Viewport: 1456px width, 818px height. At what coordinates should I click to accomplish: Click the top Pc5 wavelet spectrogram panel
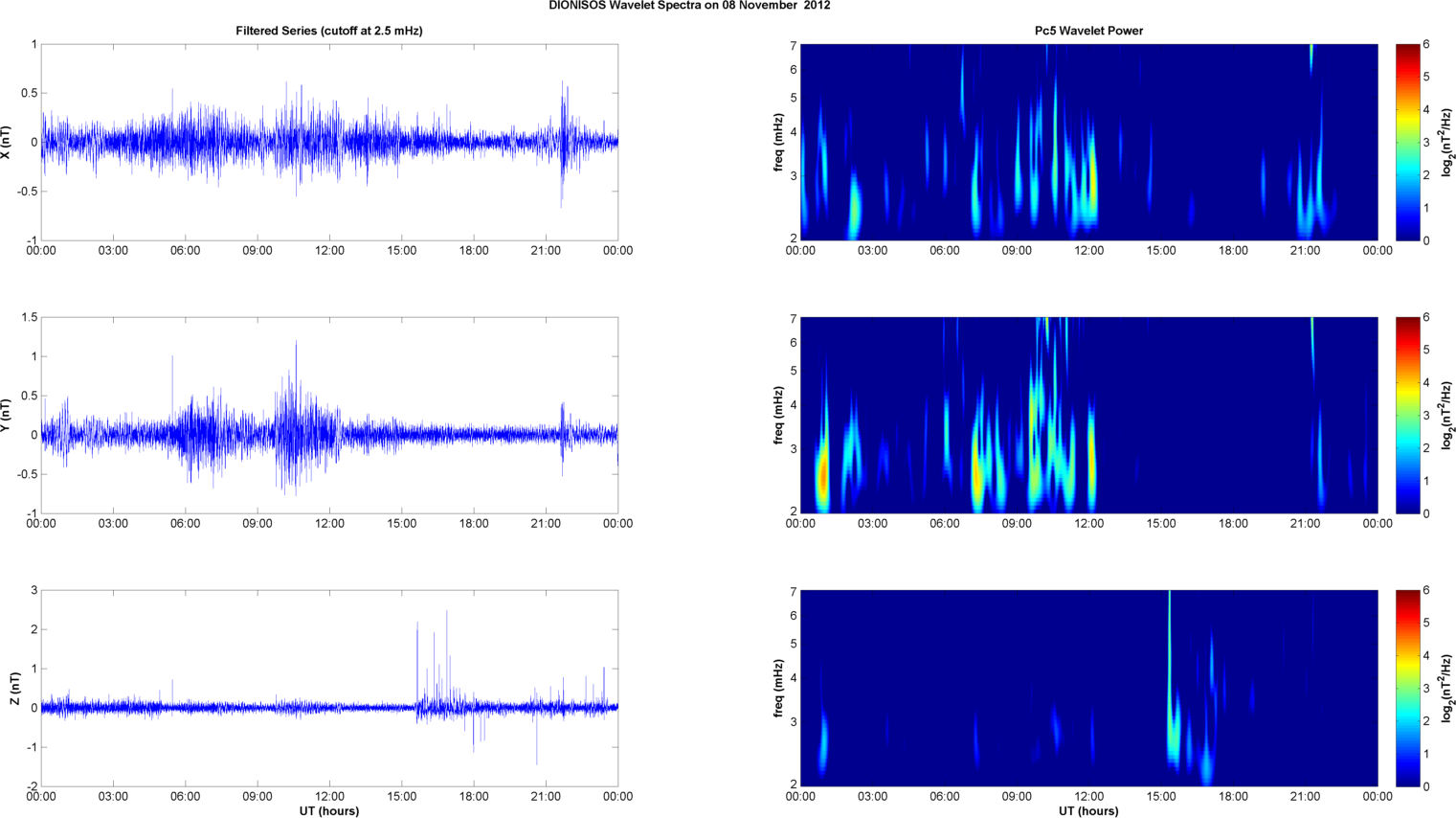click(x=1088, y=143)
